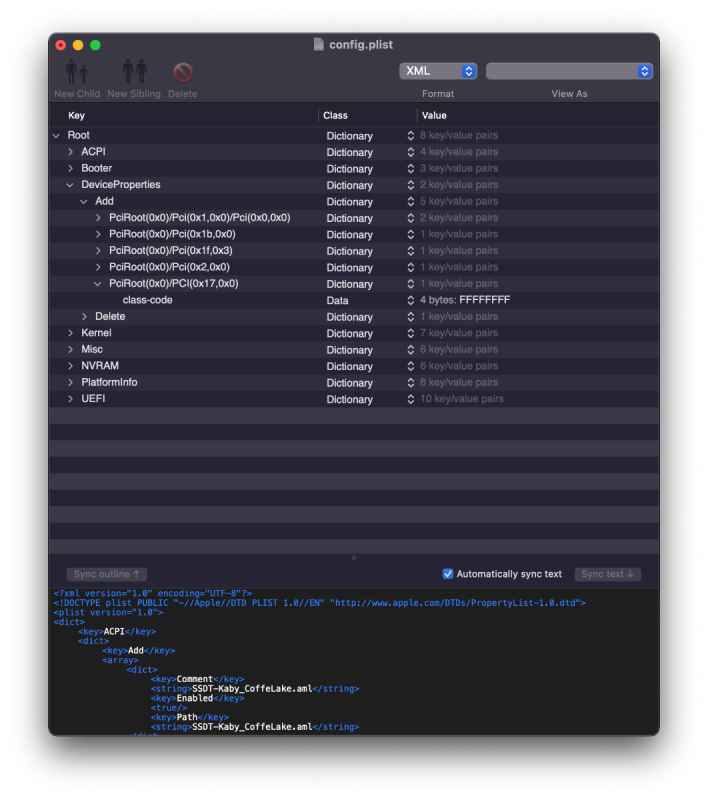
Task: Click the New Sibling toolbar icon
Action: click(134, 72)
